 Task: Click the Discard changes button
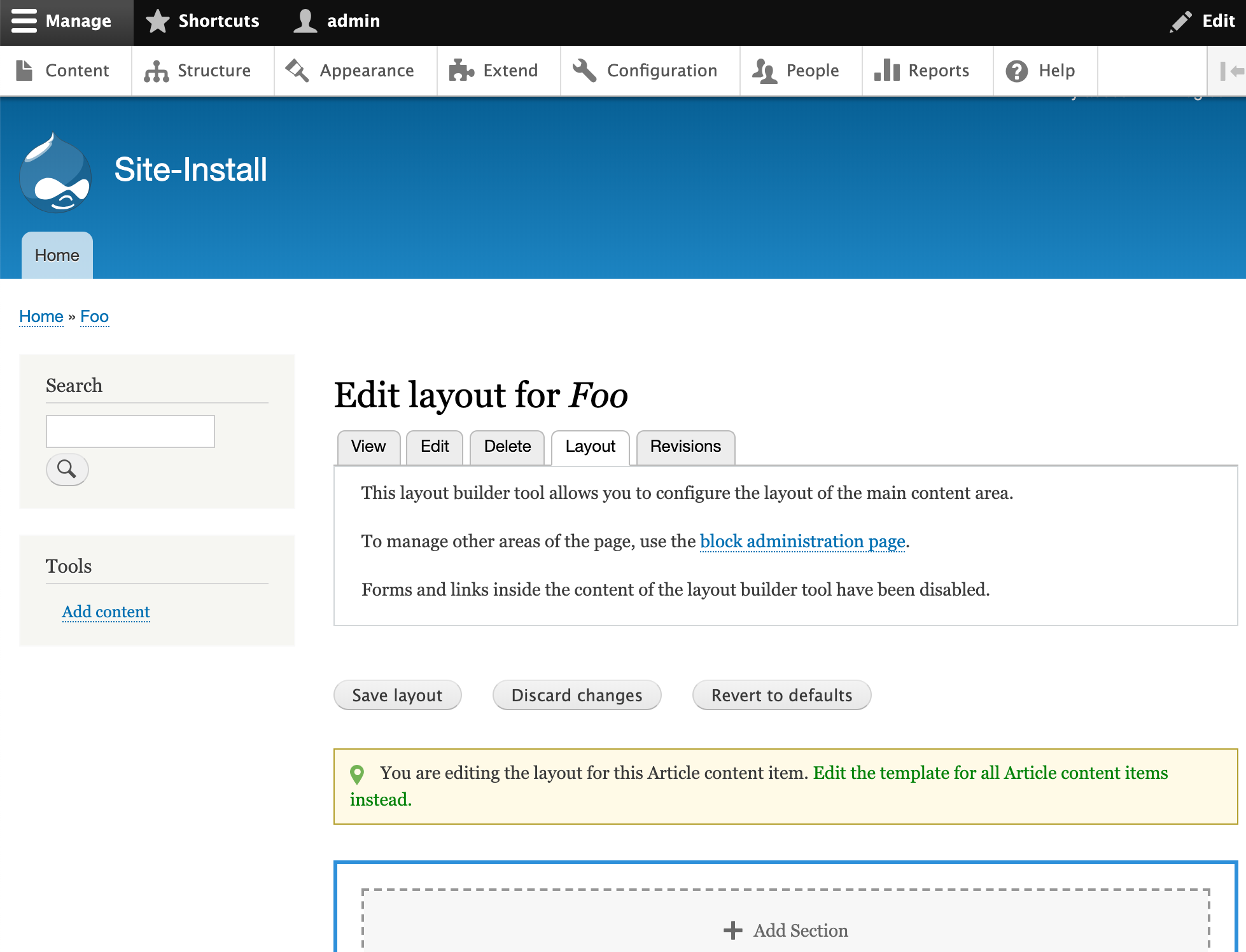[577, 695]
